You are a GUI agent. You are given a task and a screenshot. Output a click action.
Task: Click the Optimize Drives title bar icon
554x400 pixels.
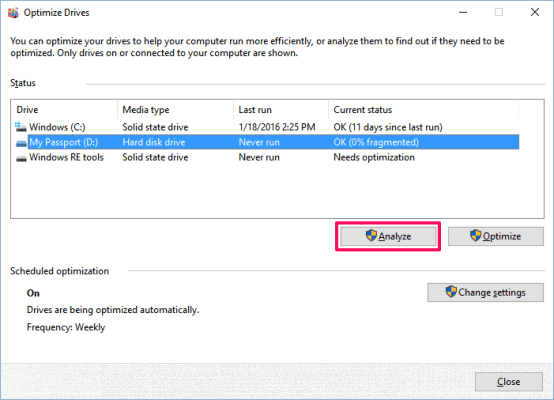(x=13, y=13)
